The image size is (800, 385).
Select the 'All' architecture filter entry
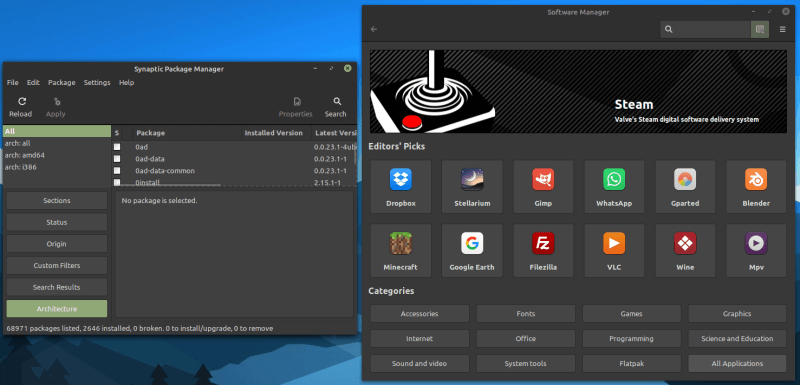coord(57,132)
